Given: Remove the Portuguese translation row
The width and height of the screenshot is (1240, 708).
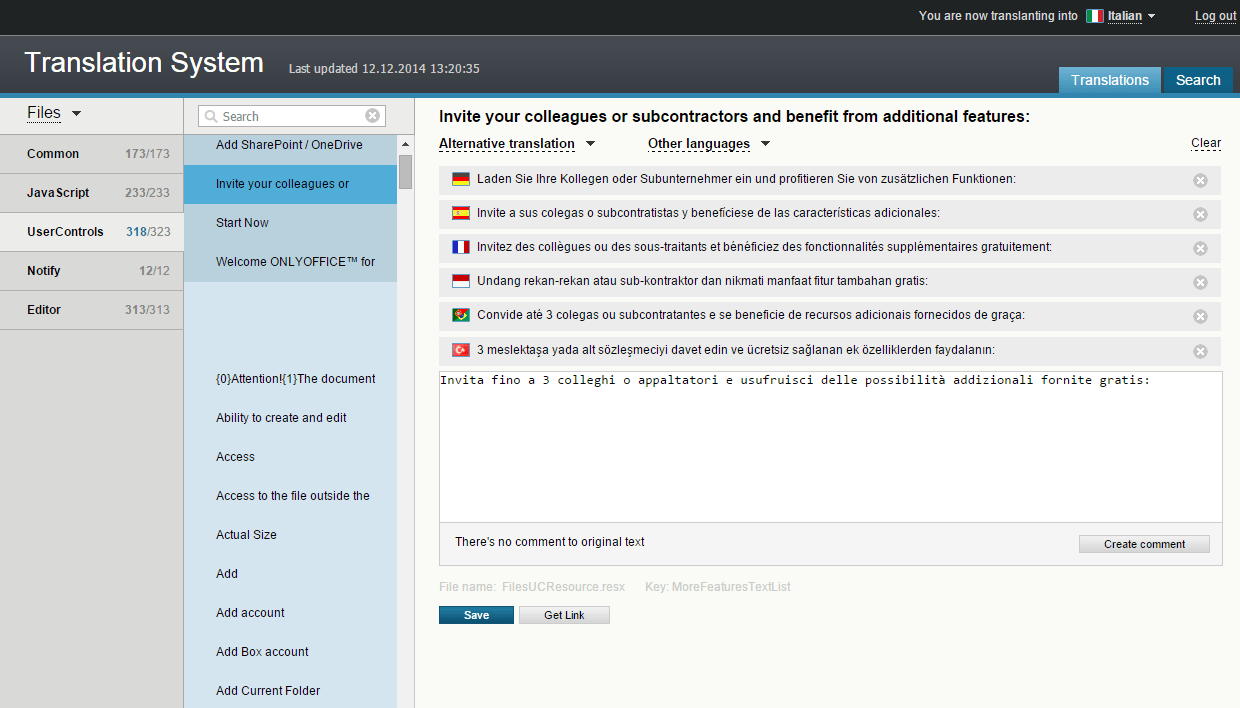Looking at the screenshot, I should pyautogui.click(x=1200, y=316).
